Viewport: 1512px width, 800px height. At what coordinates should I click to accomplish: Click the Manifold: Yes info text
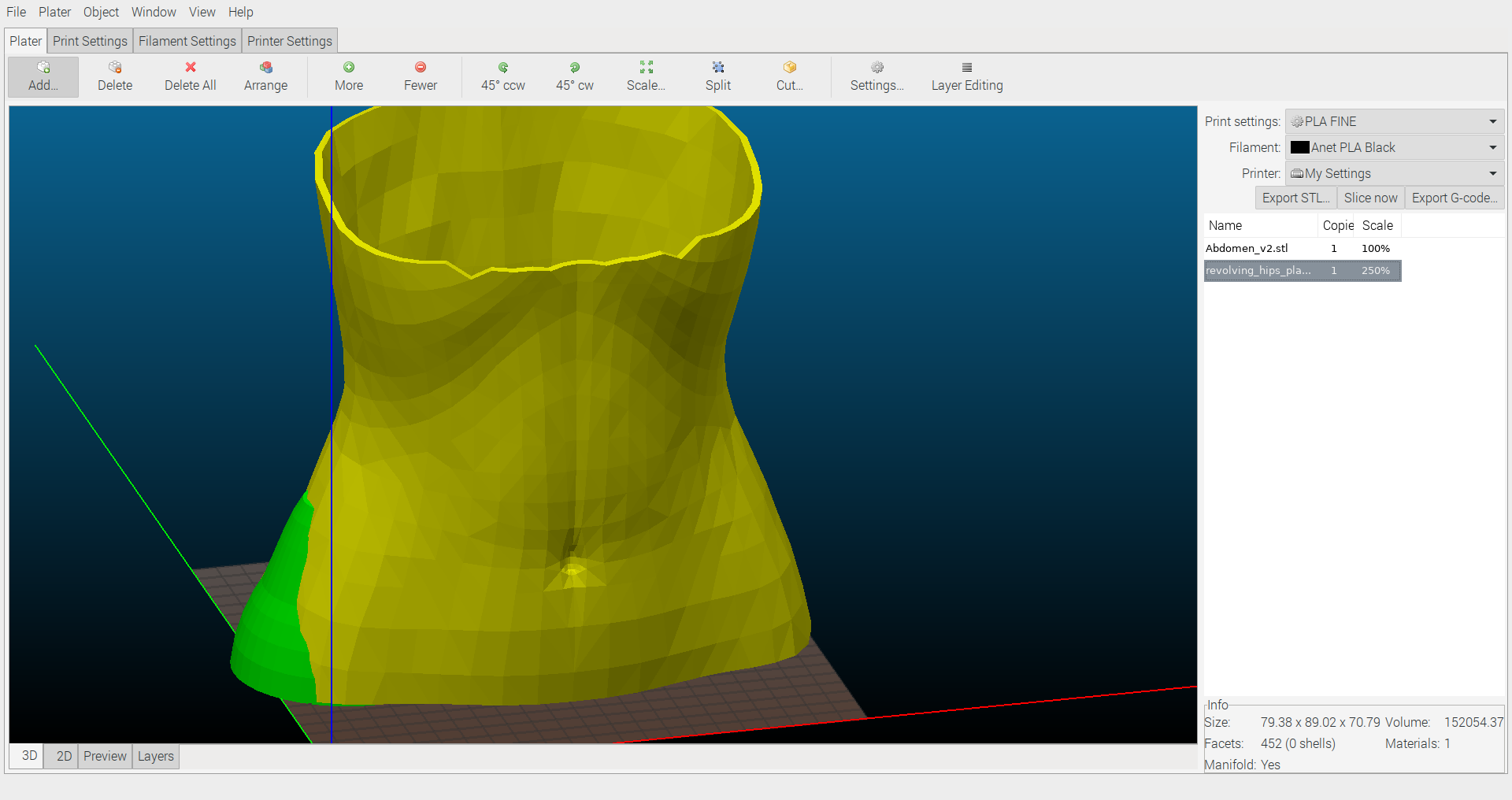[x=1242, y=765]
